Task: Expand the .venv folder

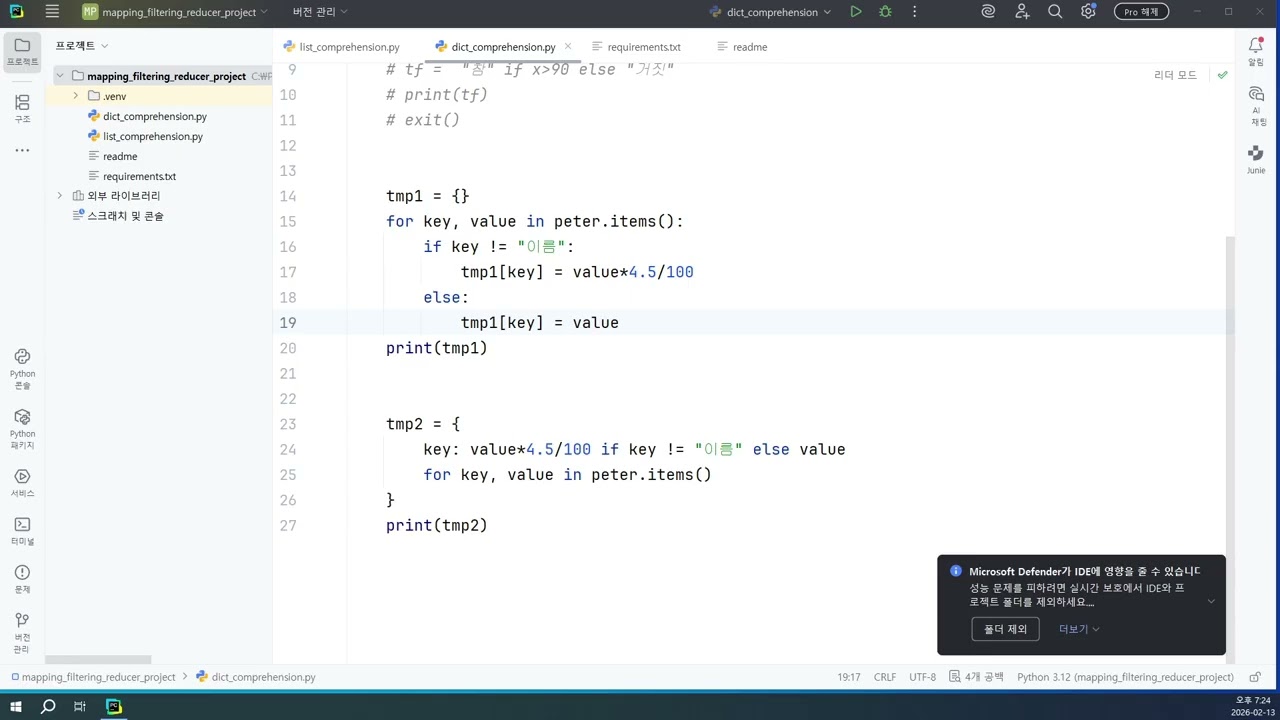Action: pos(76,96)
